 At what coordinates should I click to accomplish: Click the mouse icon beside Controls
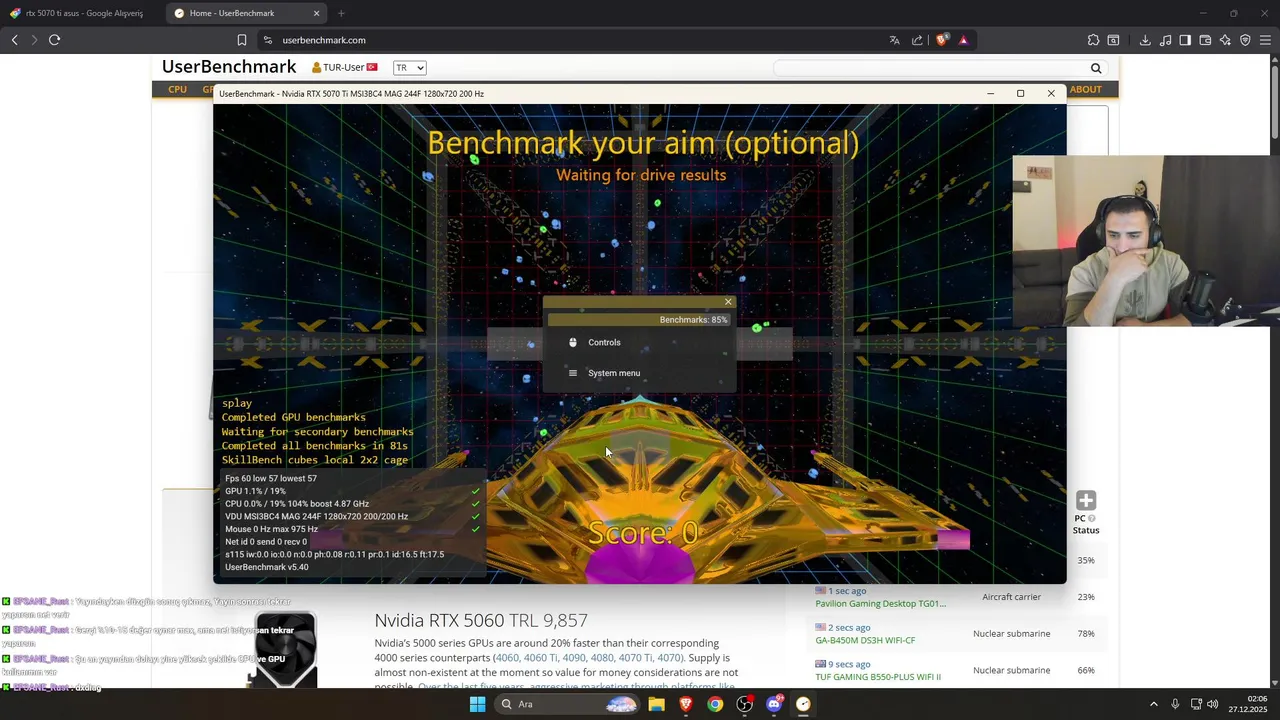click(x=572, y=342)
